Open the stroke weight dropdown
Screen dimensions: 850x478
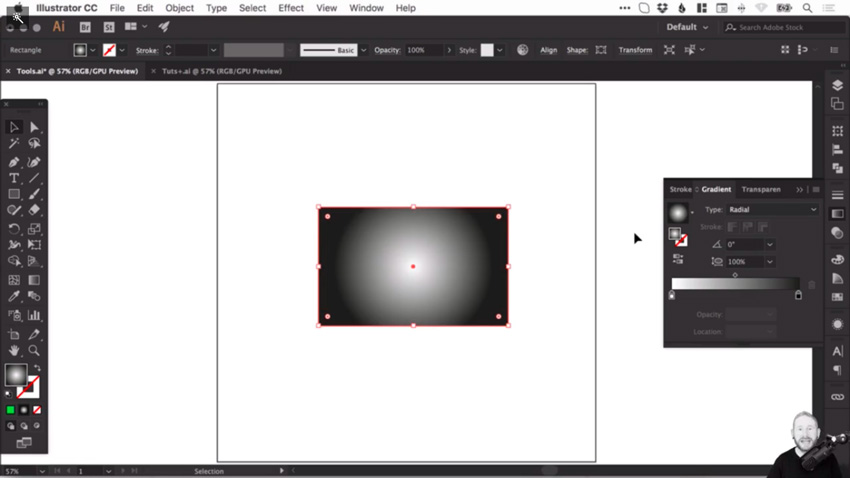[x=214, y=50]
